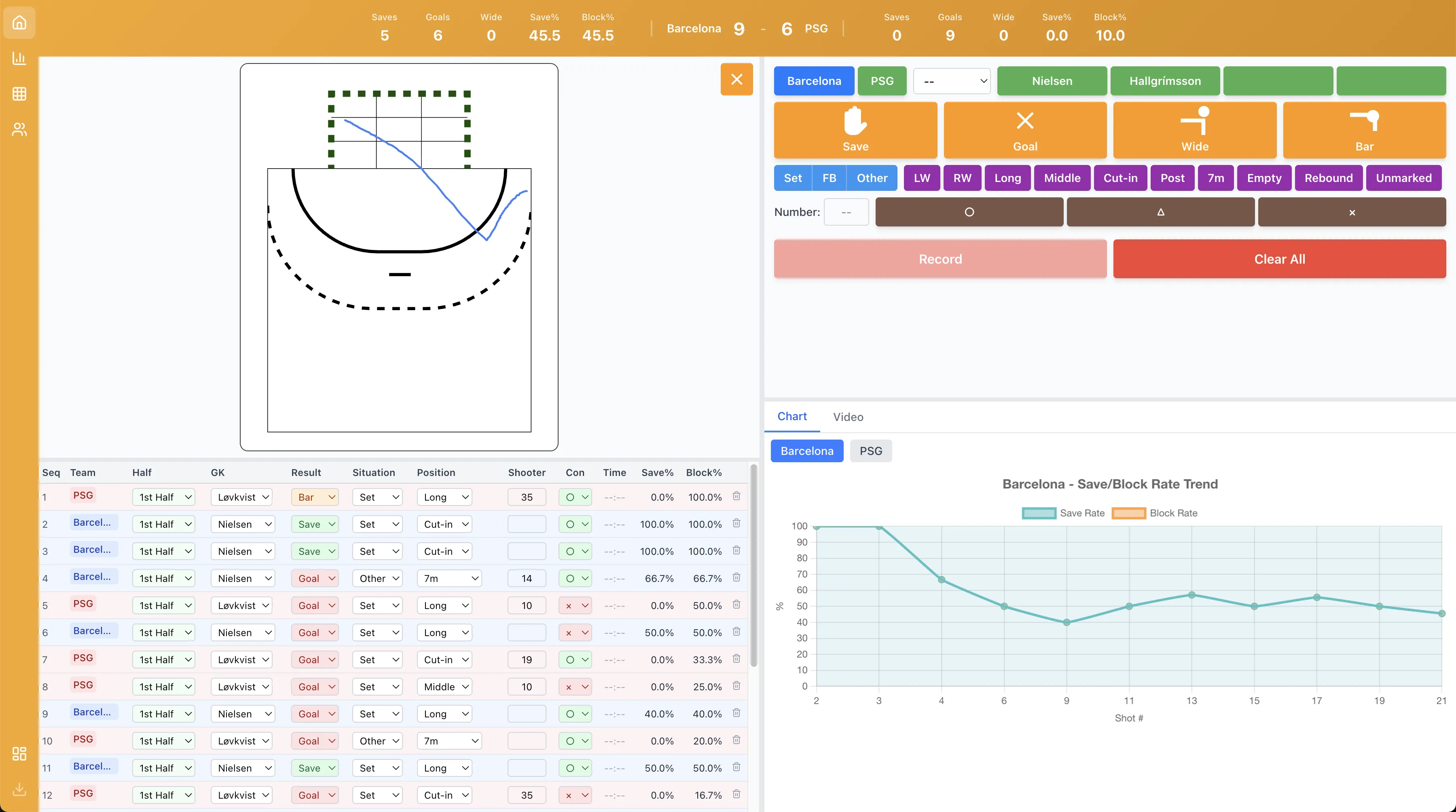
Task: Click the Save Rate legend swatch on the chart
Action: pyautogui.click(x=1039, y=513)
